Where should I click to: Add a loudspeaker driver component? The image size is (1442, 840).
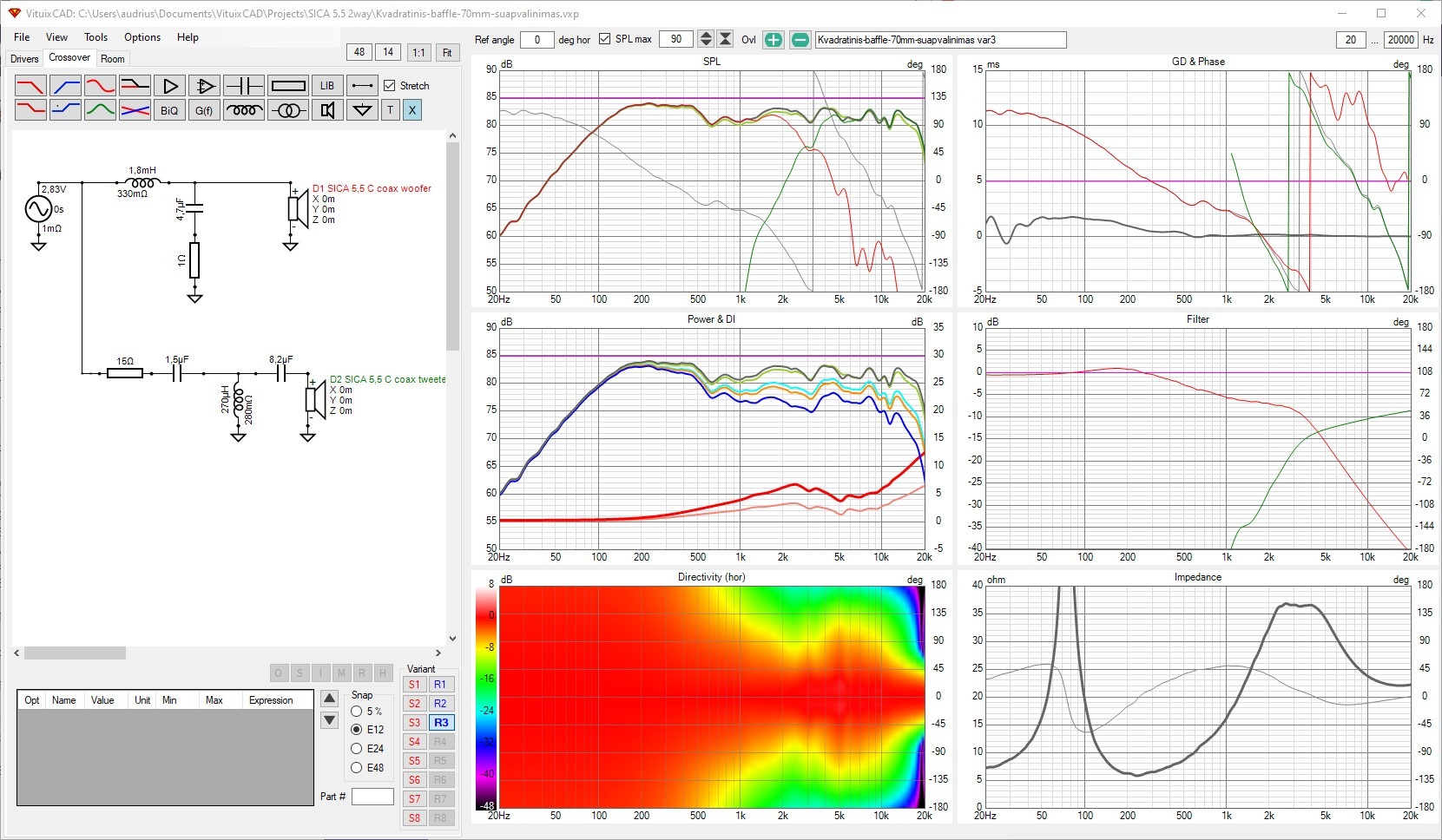[x=326, y=110]
